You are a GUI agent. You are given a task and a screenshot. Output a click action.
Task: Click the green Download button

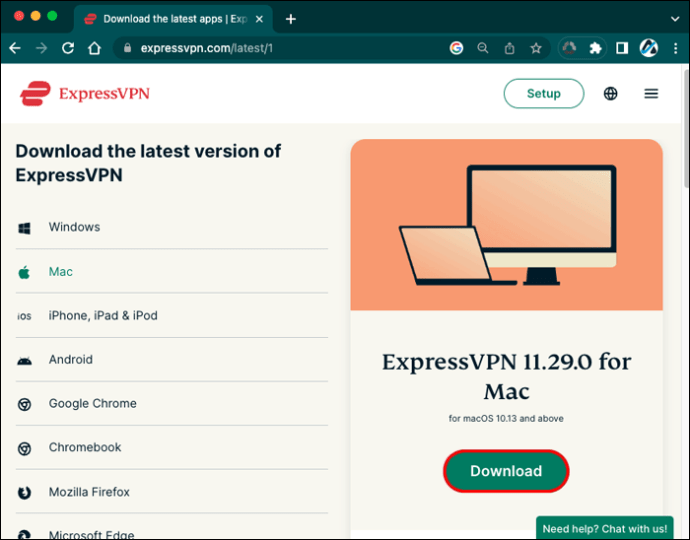[x=506, y=471]
